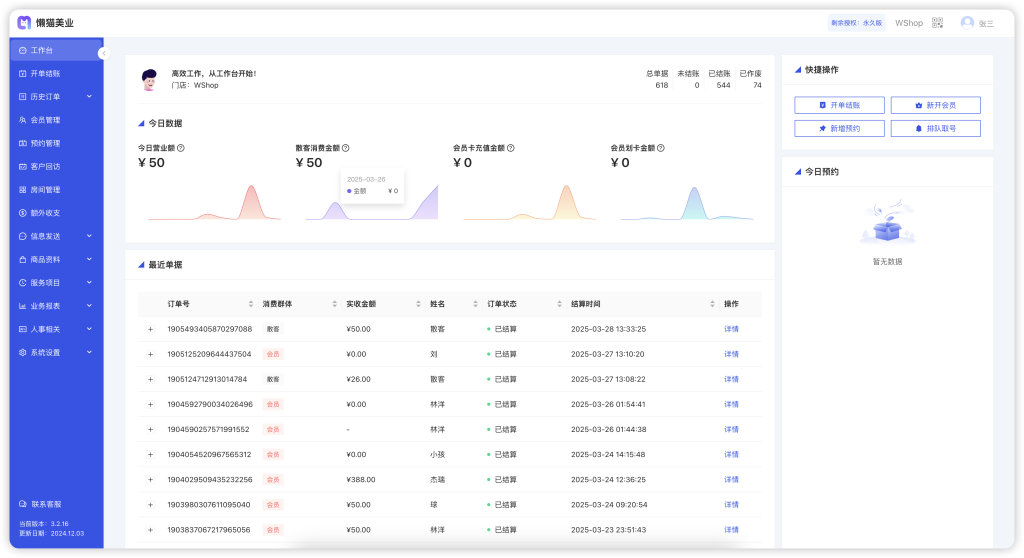Expand row for order 1904592790034026496
This screenshot has width=1024, height=558.
point(150,404)
